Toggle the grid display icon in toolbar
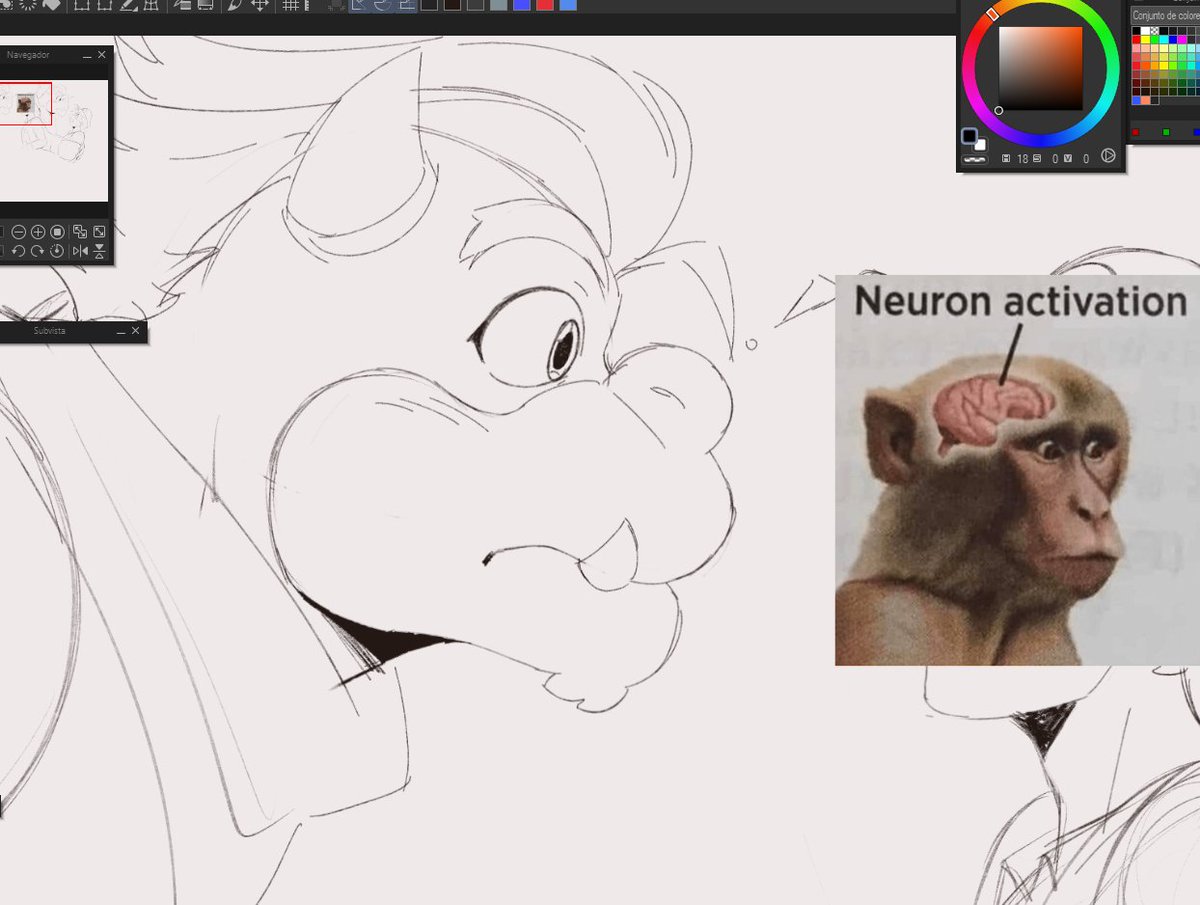Viewport: 1200px width, 905px height. [x=291, y=5]
